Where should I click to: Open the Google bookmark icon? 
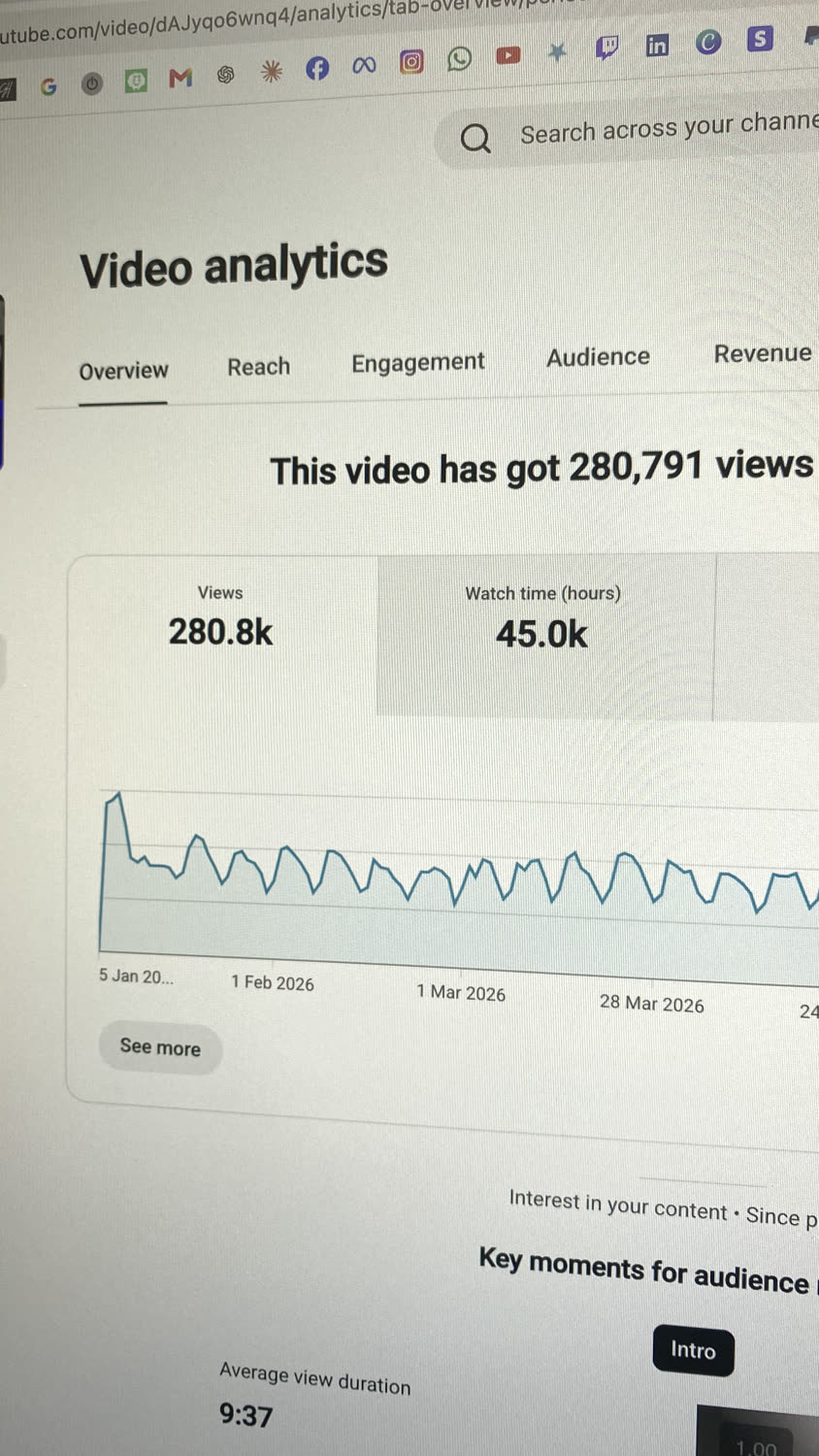[49, 86]
